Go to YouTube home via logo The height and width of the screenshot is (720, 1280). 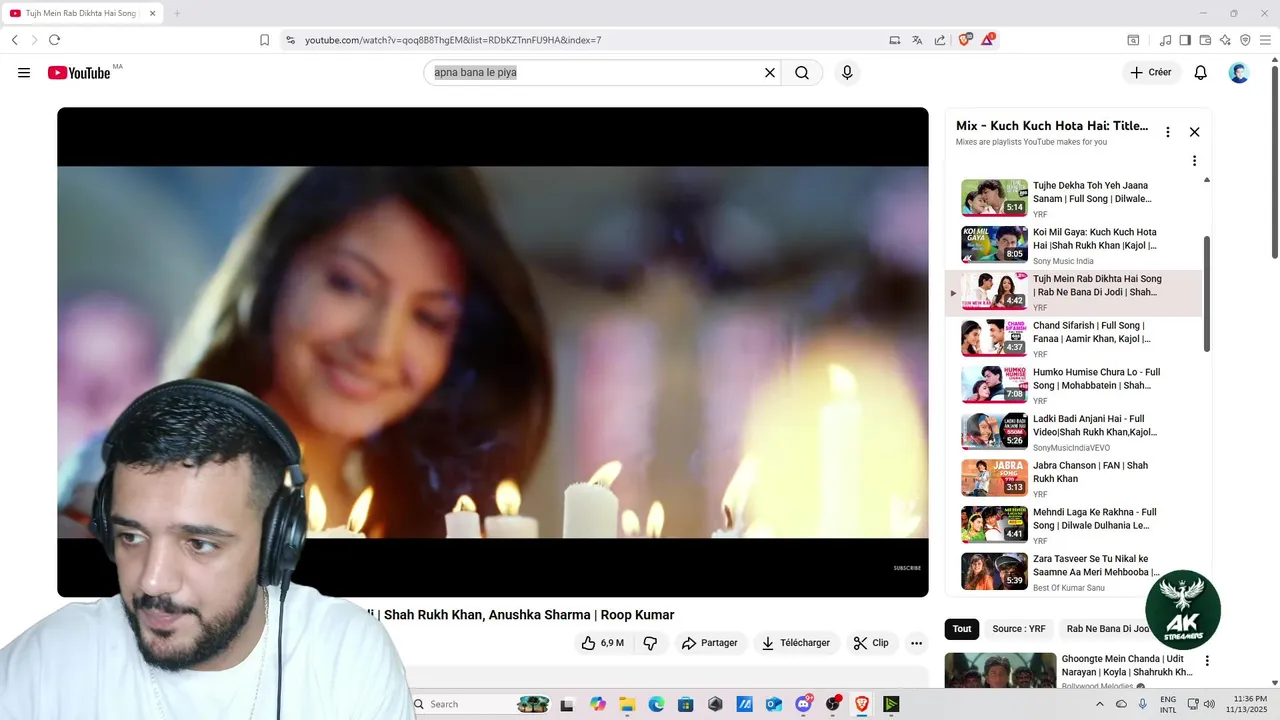pyautogui.click(x=79, y=73)
